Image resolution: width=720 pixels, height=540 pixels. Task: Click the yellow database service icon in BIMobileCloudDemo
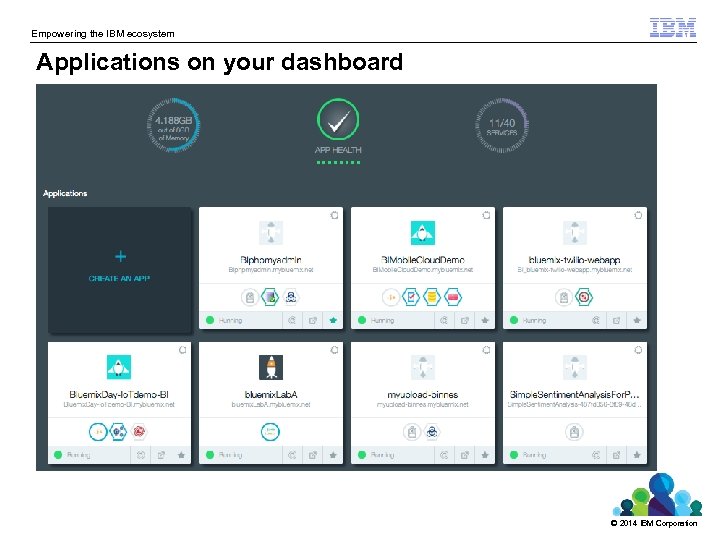[x=432, y=297]
